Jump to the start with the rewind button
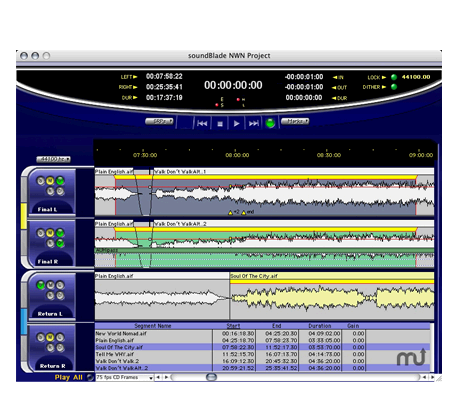460x416 pixels. 202,123
